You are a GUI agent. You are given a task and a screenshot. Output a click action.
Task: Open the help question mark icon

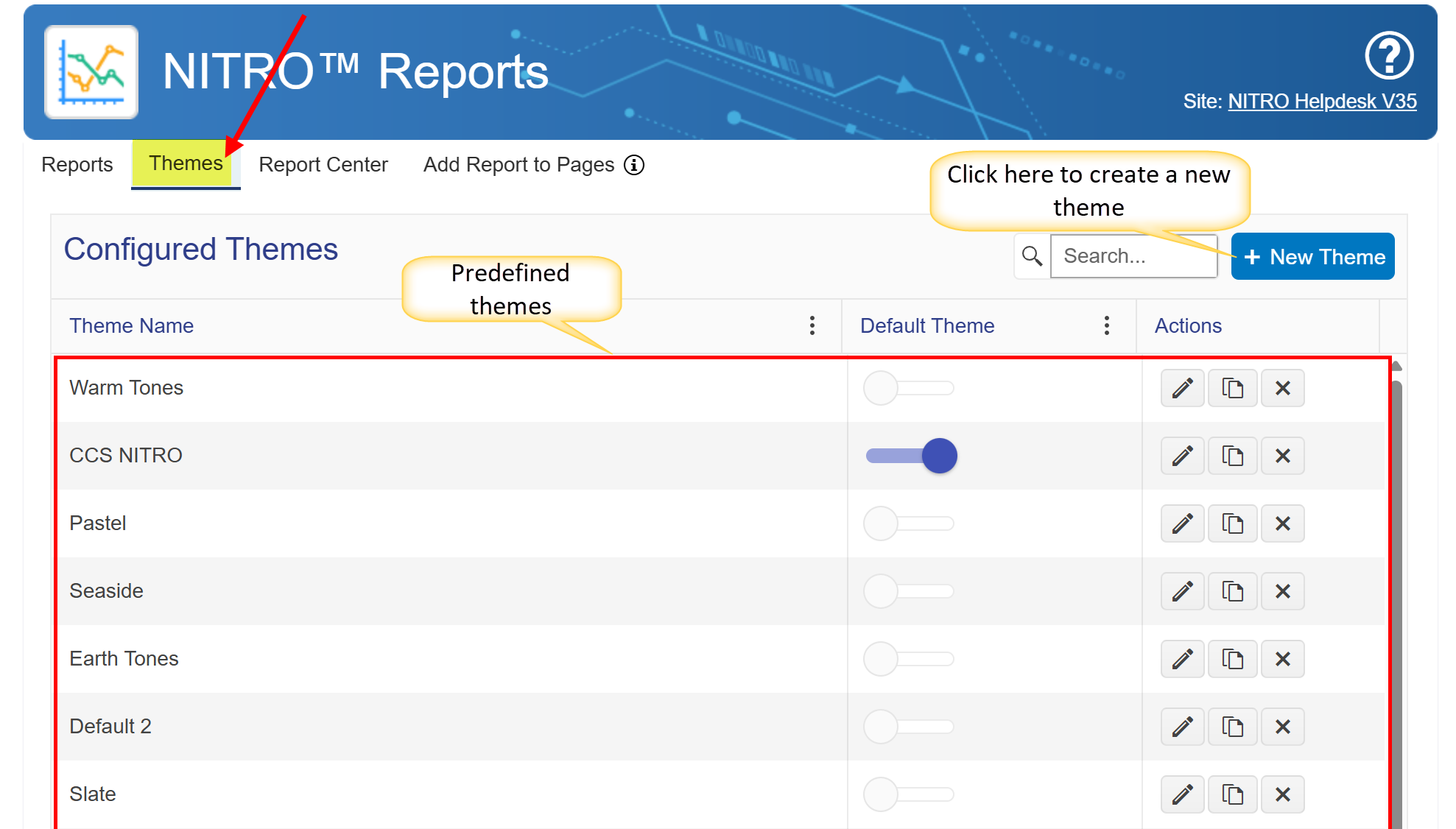coord(1388,55)
